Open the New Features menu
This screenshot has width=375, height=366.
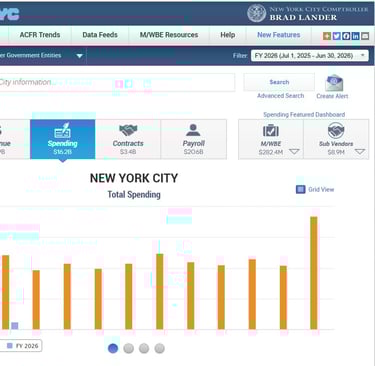[x=279, y=35]
